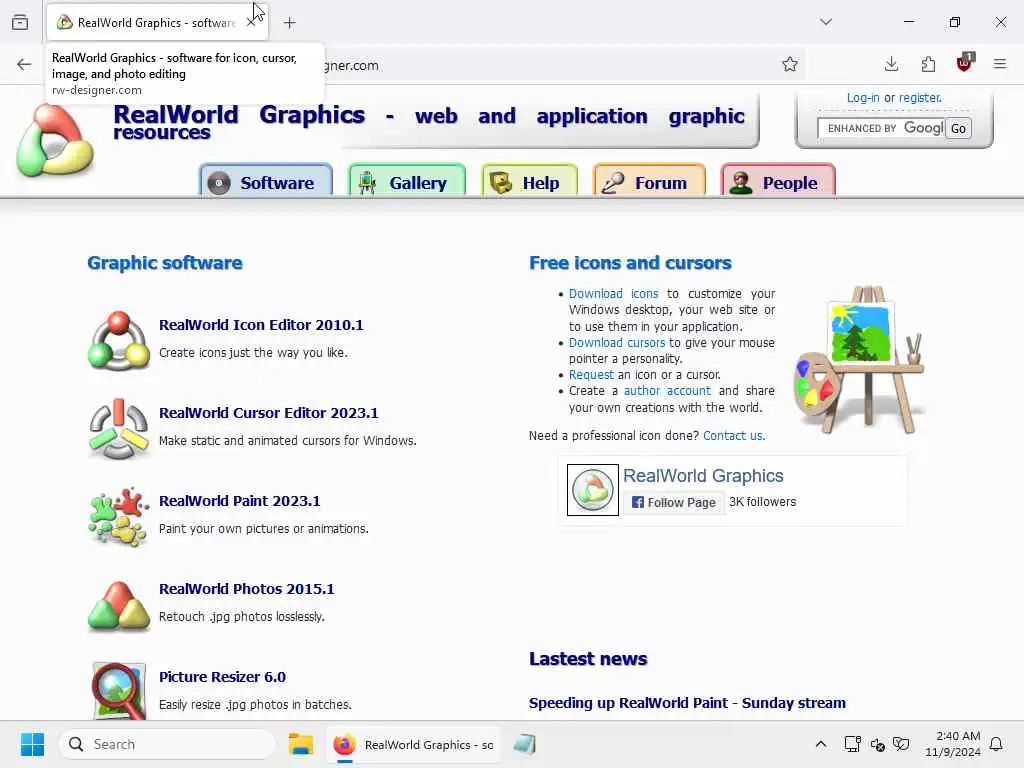
Task: Open the notification bell in taskbar
Action: pyautogui.click(x=997, y=744)
